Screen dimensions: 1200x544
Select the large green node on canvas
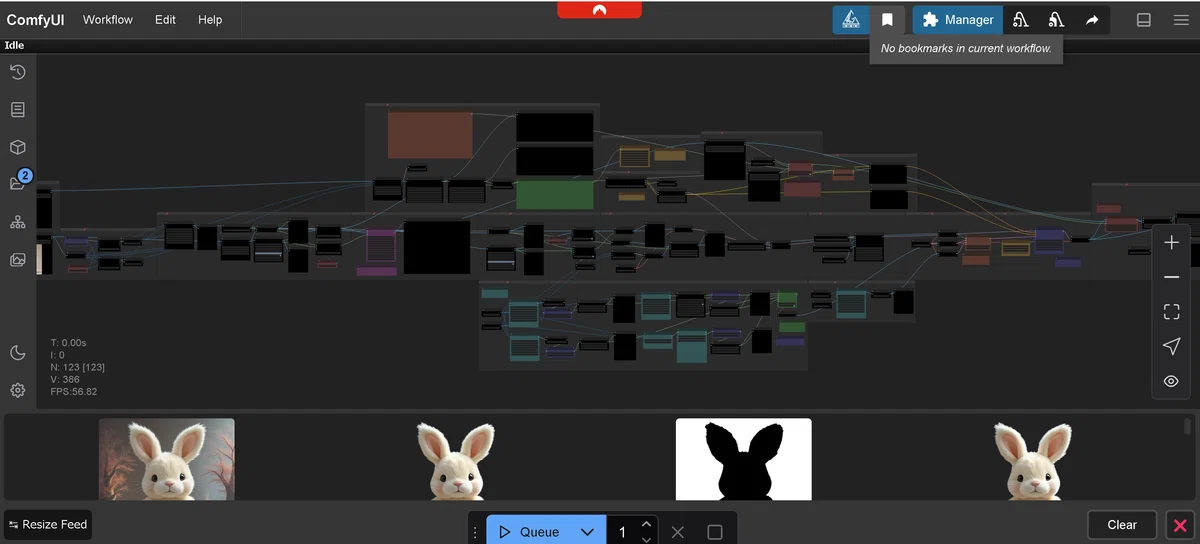coord(555,194)
